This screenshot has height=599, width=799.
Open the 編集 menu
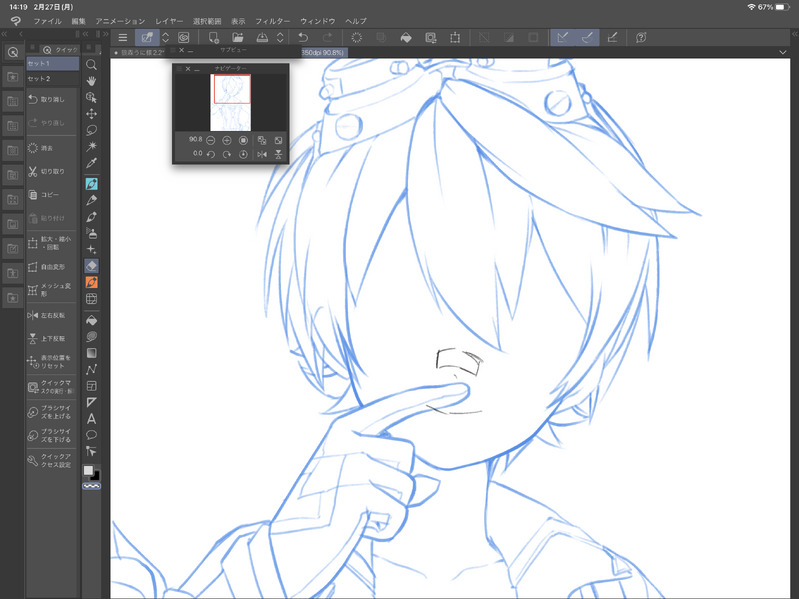(78, 21)
